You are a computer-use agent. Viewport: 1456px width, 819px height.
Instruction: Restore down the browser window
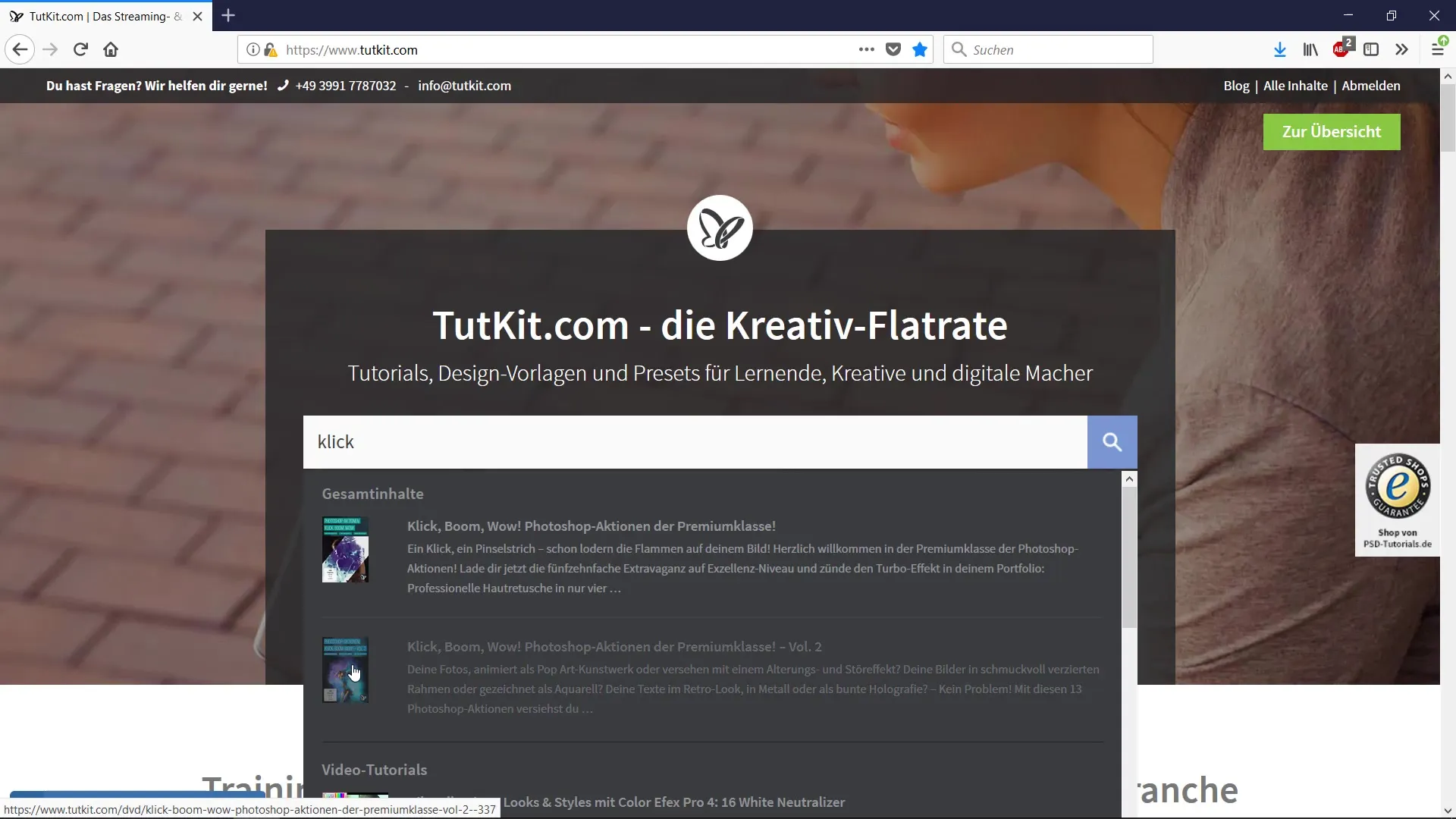point(1391,15)
